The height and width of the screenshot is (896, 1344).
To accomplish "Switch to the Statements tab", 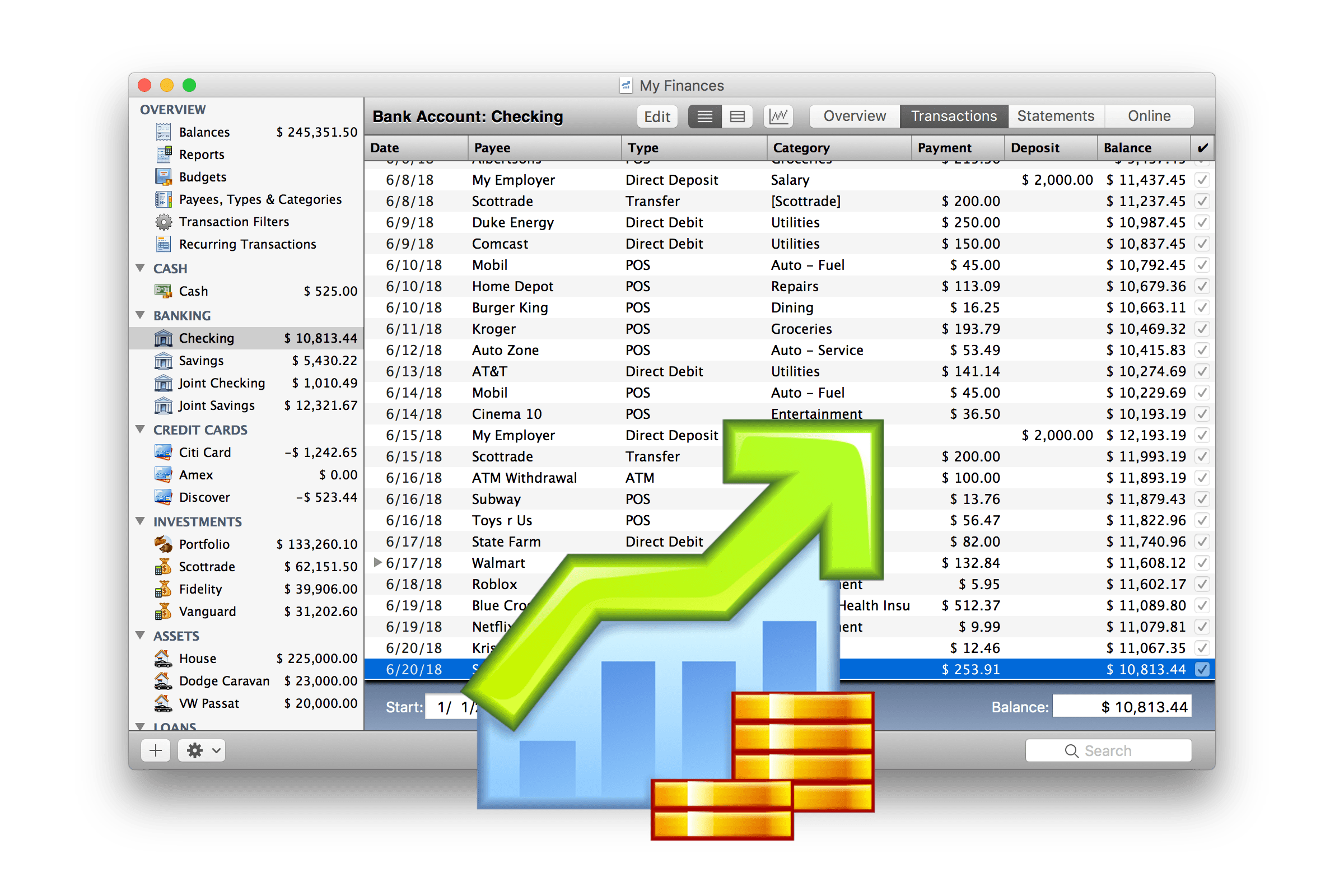I will click(1055, 116).
